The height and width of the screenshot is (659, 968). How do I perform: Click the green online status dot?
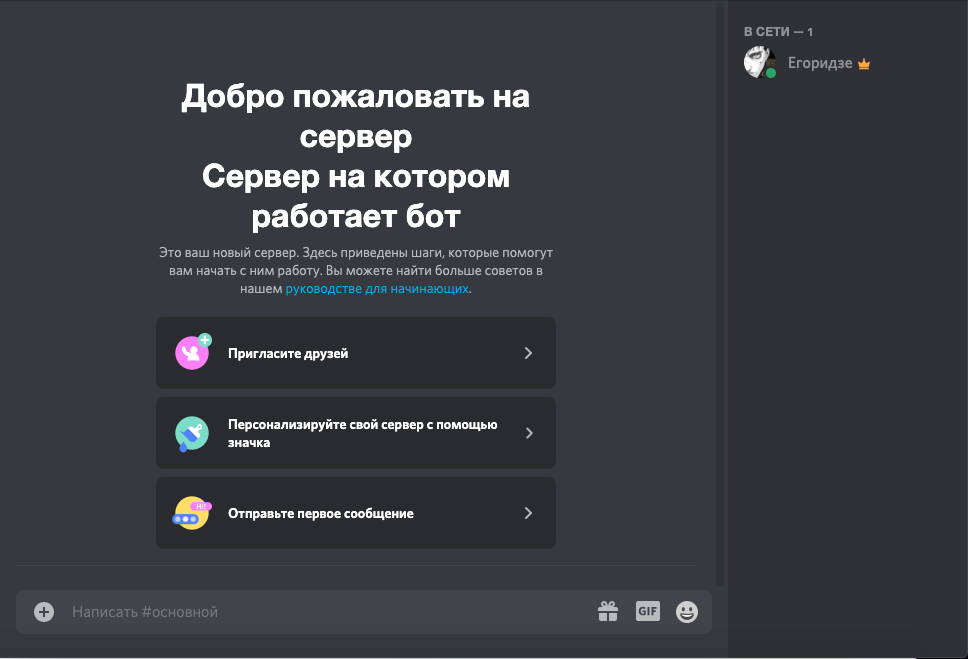coord(771,73)
